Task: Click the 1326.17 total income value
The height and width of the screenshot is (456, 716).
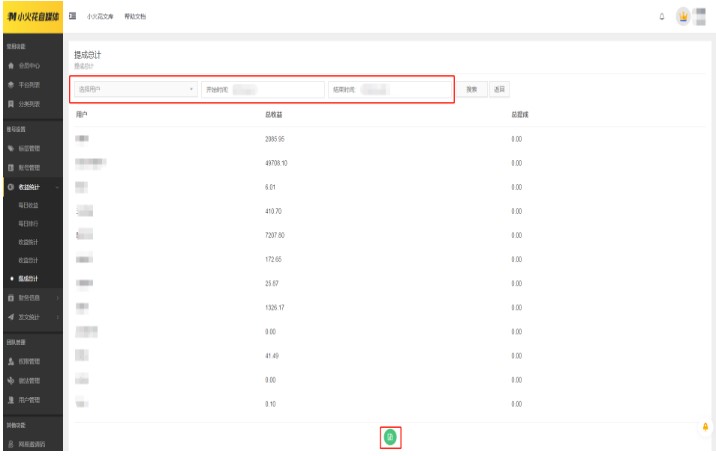Action: point(274,308)
